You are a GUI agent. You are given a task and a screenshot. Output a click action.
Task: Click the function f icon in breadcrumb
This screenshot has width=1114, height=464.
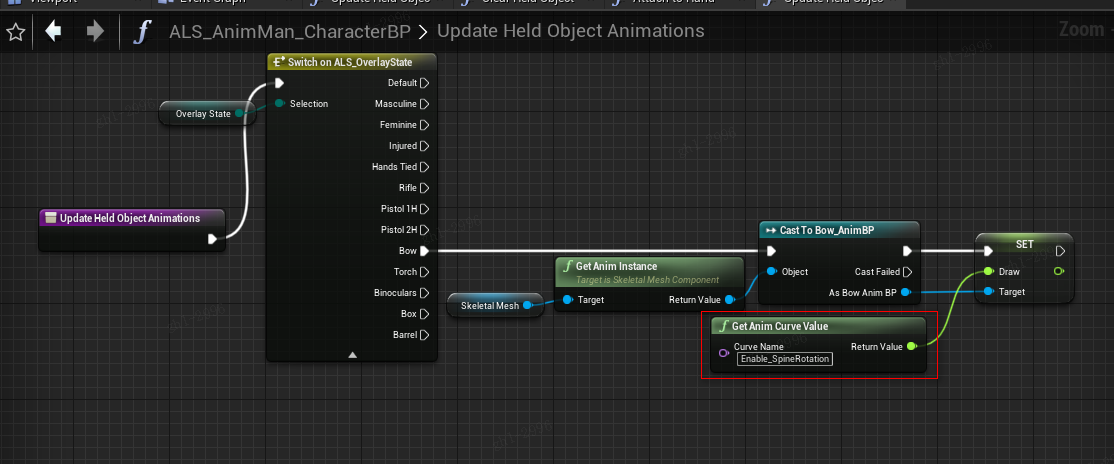pyautogui.click(x=142, y=32)
